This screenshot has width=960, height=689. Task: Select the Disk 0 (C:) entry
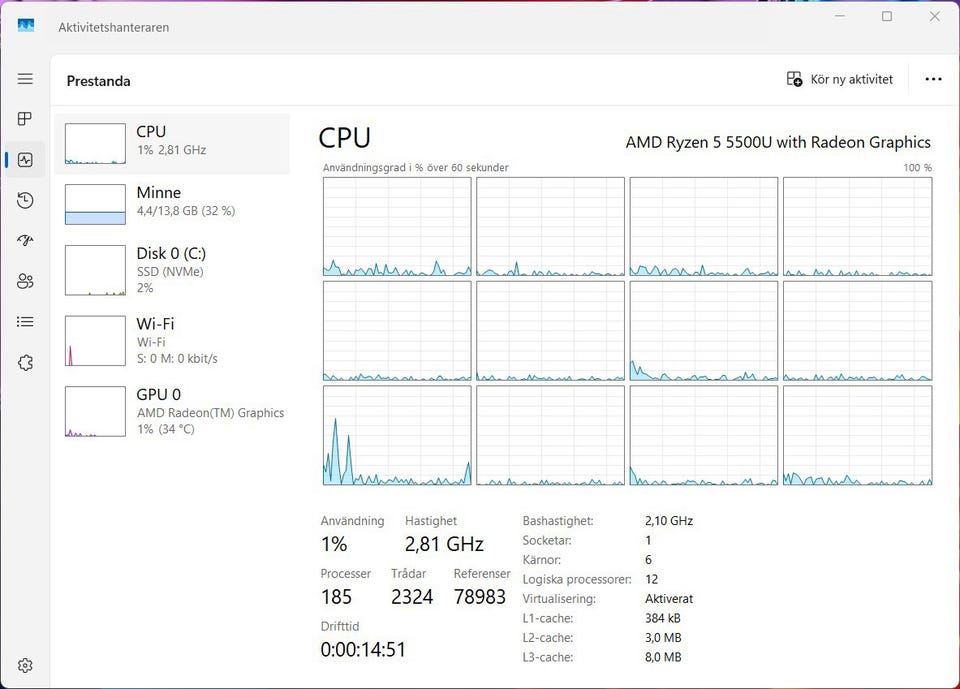pyautogui.click(x=172, y=269)
